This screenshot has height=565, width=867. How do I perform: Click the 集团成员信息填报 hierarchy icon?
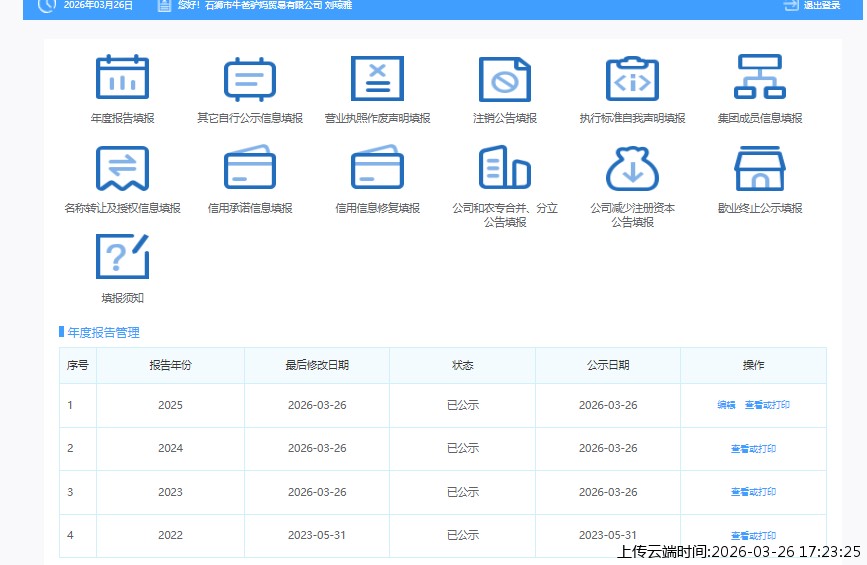760,79
